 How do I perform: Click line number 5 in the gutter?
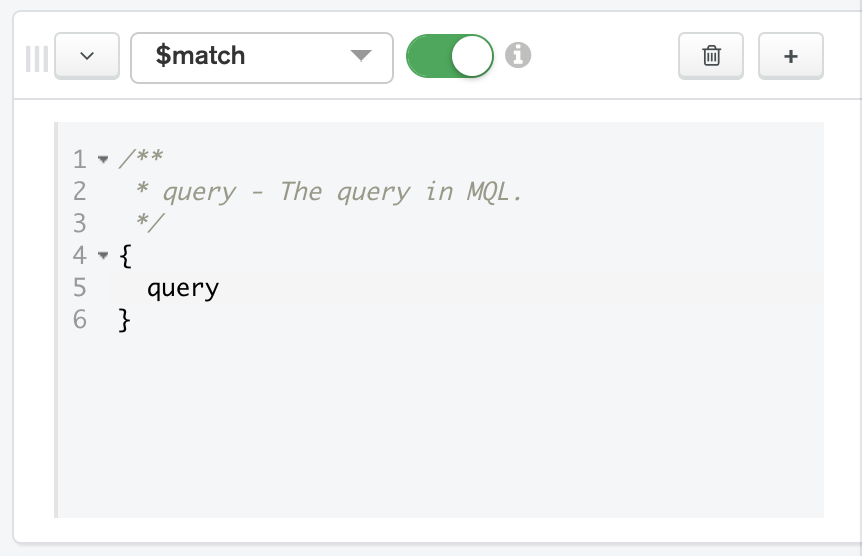pyautogui.click(x=79, y=288)
